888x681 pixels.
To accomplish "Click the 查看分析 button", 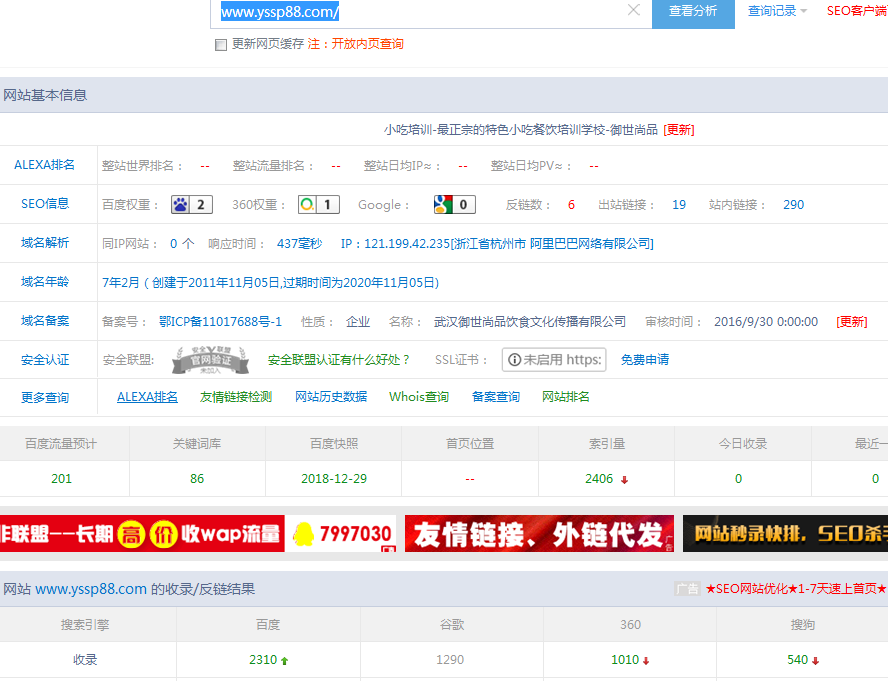I will pos(693,11).
